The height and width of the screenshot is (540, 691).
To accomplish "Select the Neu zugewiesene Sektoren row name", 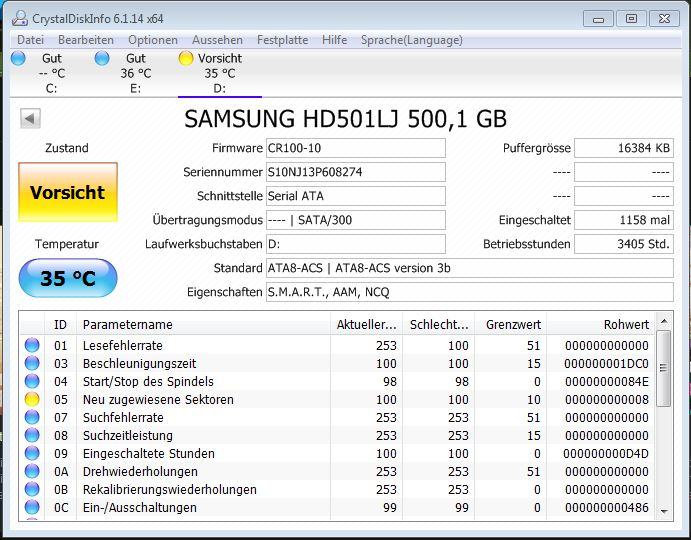I will [x=158, y=399].
